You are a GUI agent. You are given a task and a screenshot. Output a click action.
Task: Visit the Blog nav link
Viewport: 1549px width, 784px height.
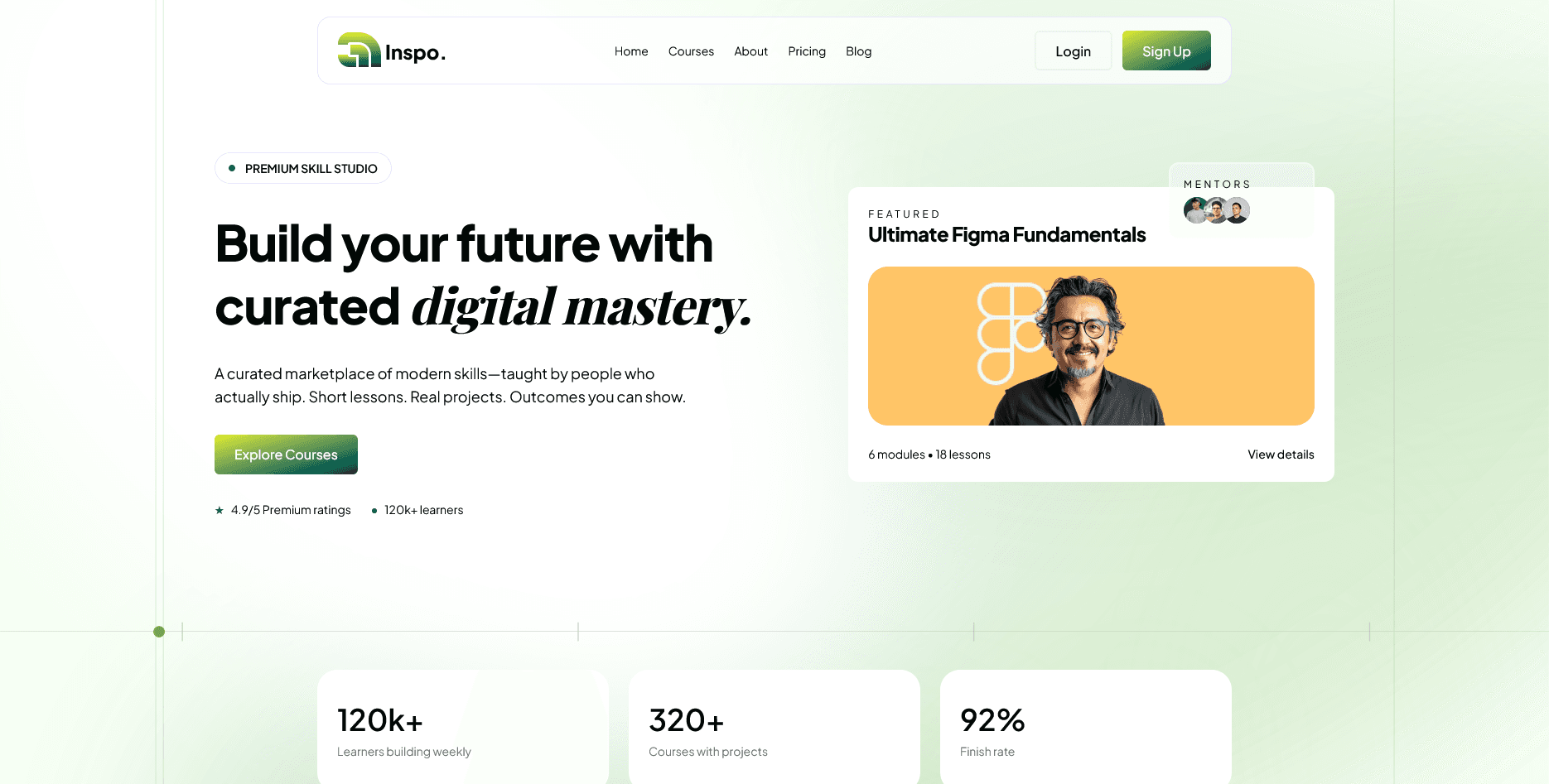point(858,51)
